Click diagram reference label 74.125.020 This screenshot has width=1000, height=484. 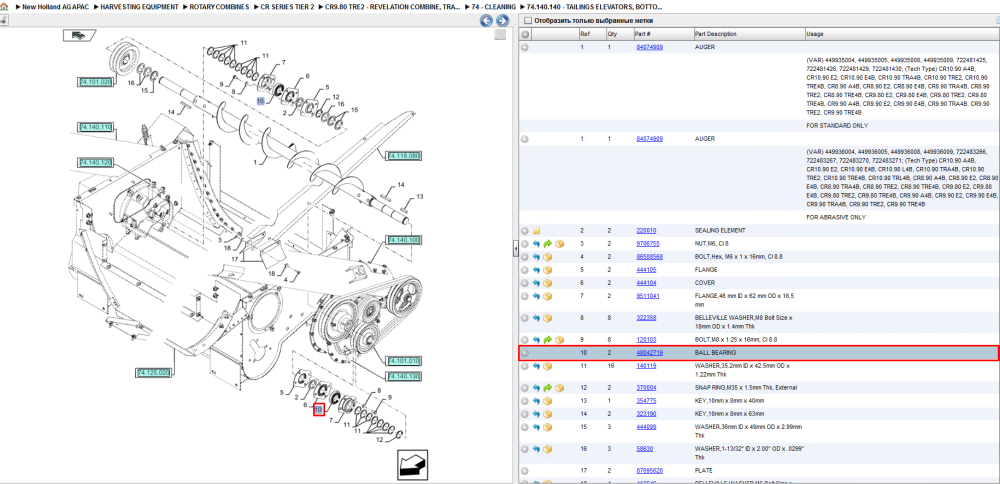coord(153,372)
